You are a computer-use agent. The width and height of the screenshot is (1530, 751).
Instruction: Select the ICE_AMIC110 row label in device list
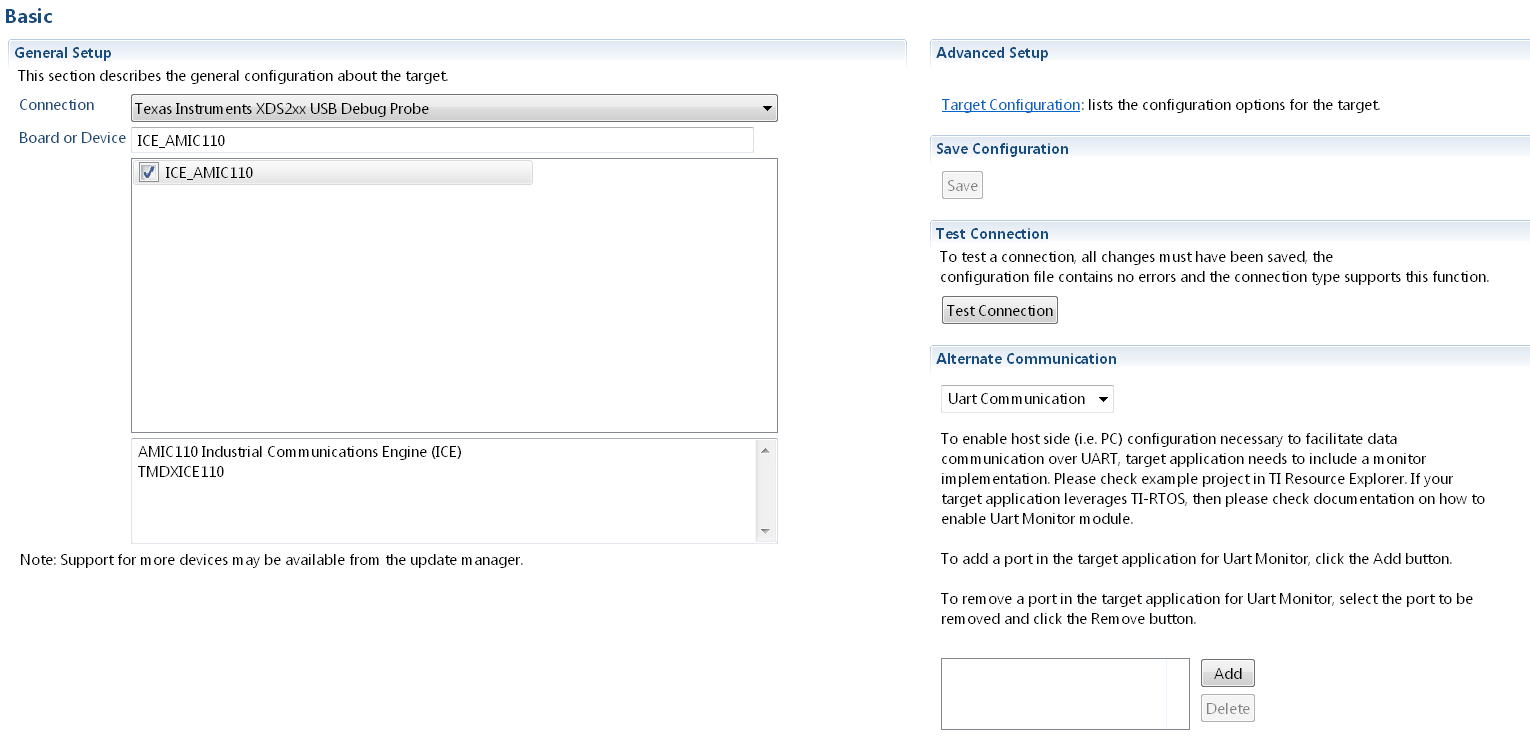(x=209, y=173)
